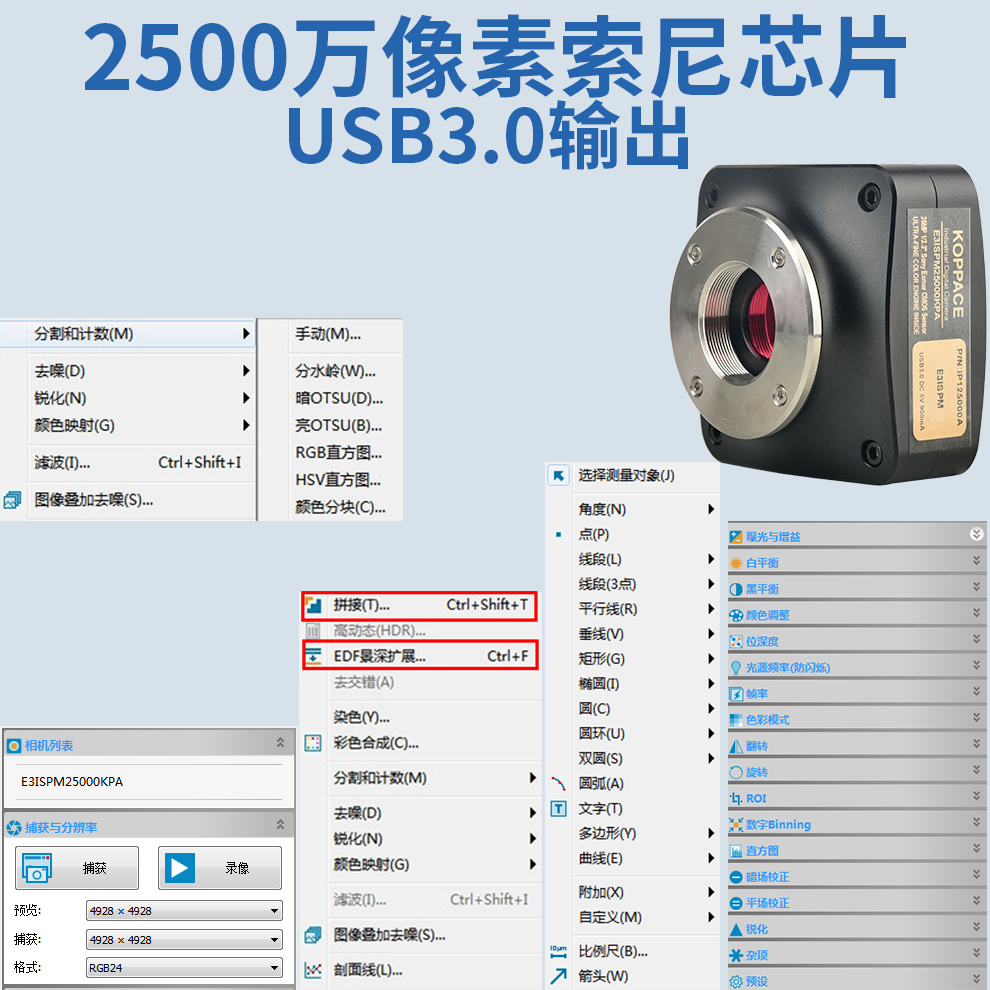Image resolution: width=990 pixels, height=990 pixels.
Task: Select camera E3ISPM25000KPA in the list
Action: click(72, 781)
